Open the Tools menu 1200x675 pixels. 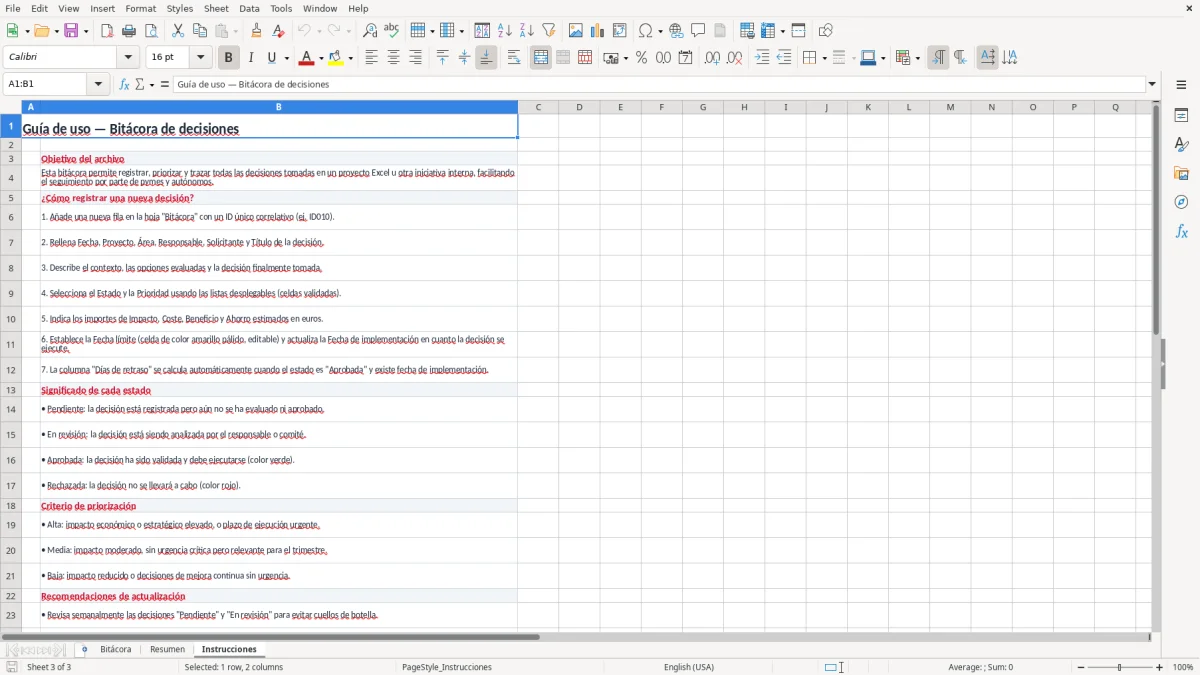tap(281, 8)
